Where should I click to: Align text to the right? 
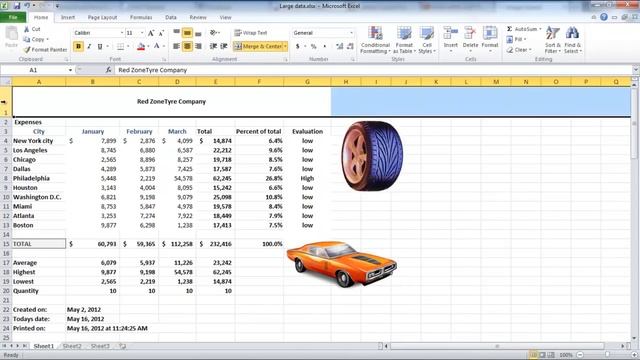[x=198, y=47]
